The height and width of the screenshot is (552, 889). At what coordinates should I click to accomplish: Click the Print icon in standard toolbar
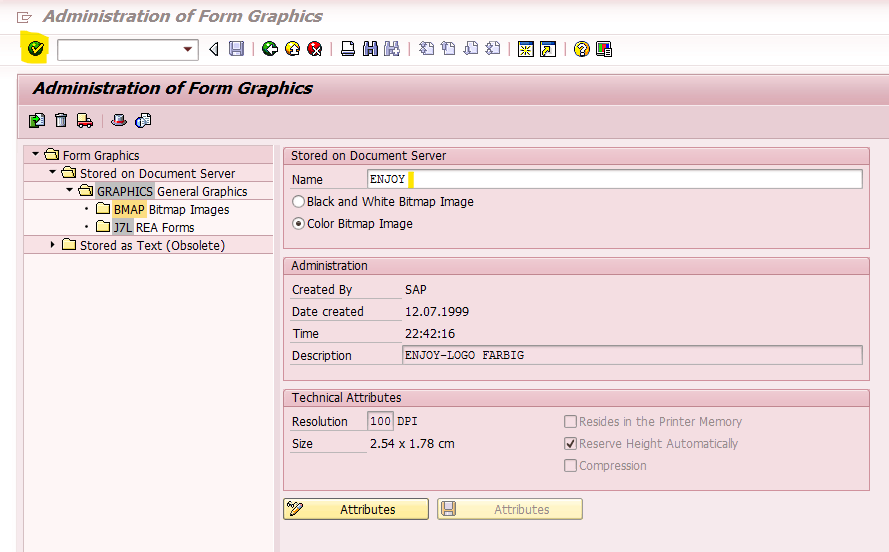[348, 49]
